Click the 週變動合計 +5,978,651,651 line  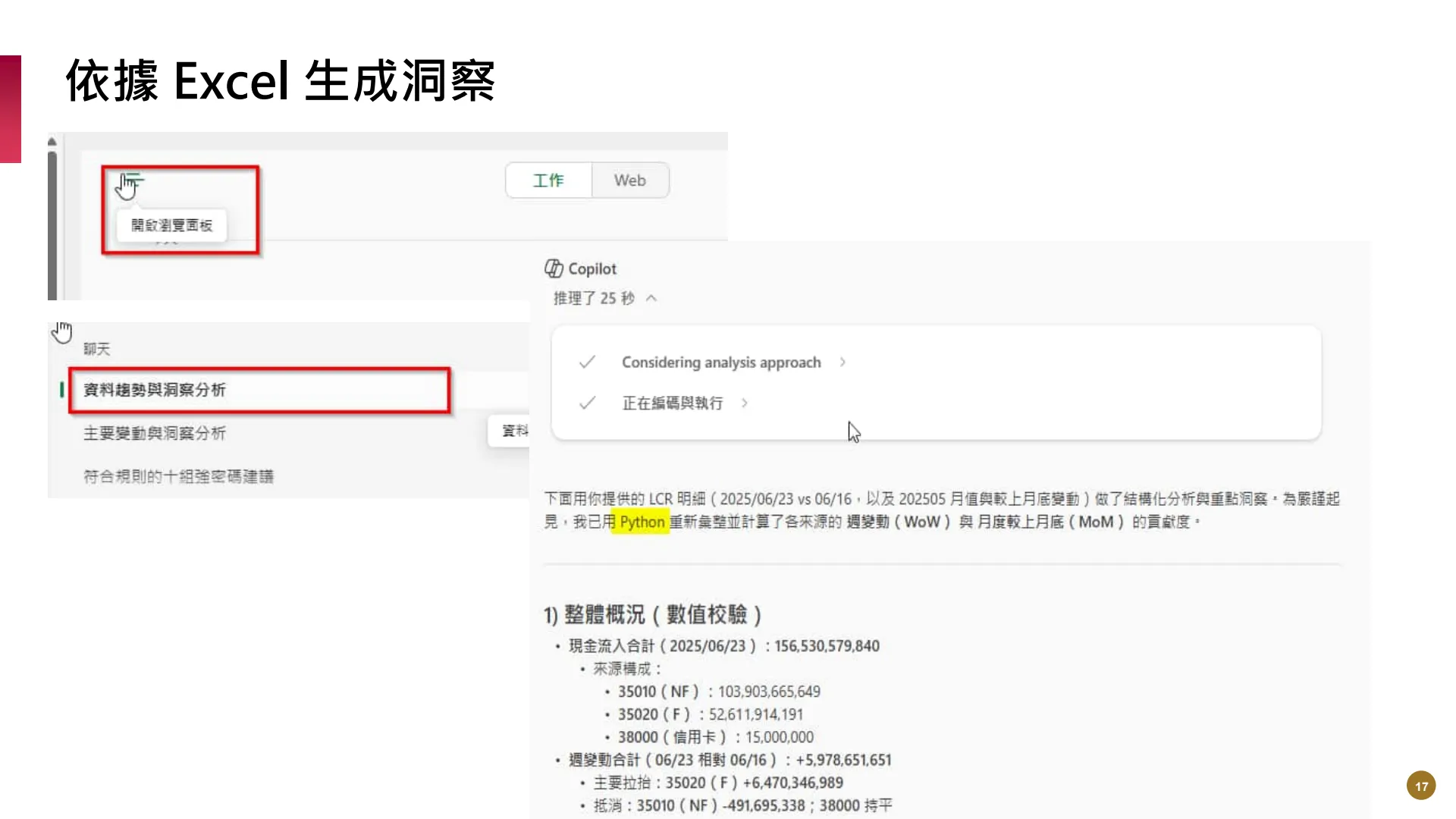pyautogui.click(x=730, y=760)
